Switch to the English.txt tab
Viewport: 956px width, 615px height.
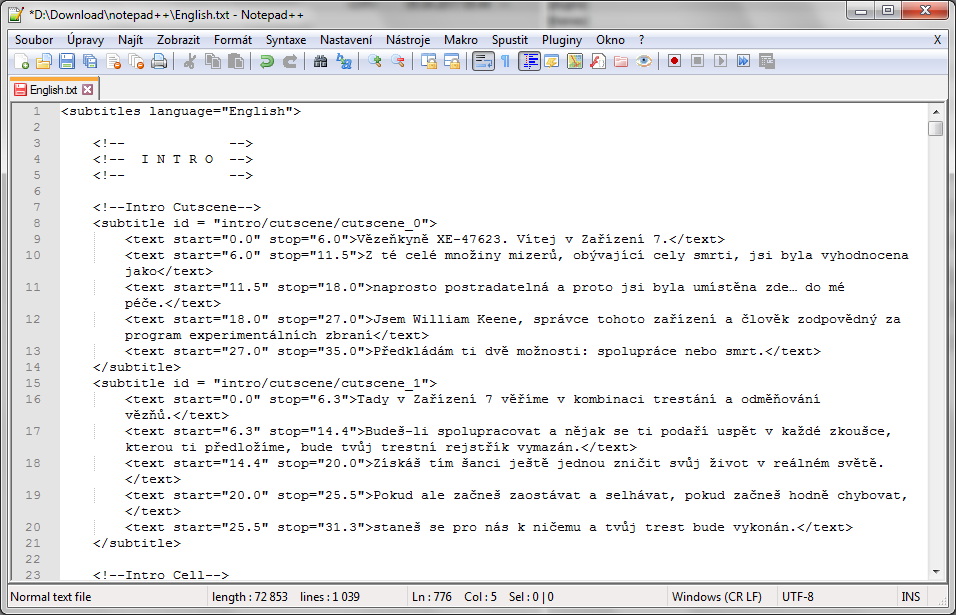(x=52, y=90)
